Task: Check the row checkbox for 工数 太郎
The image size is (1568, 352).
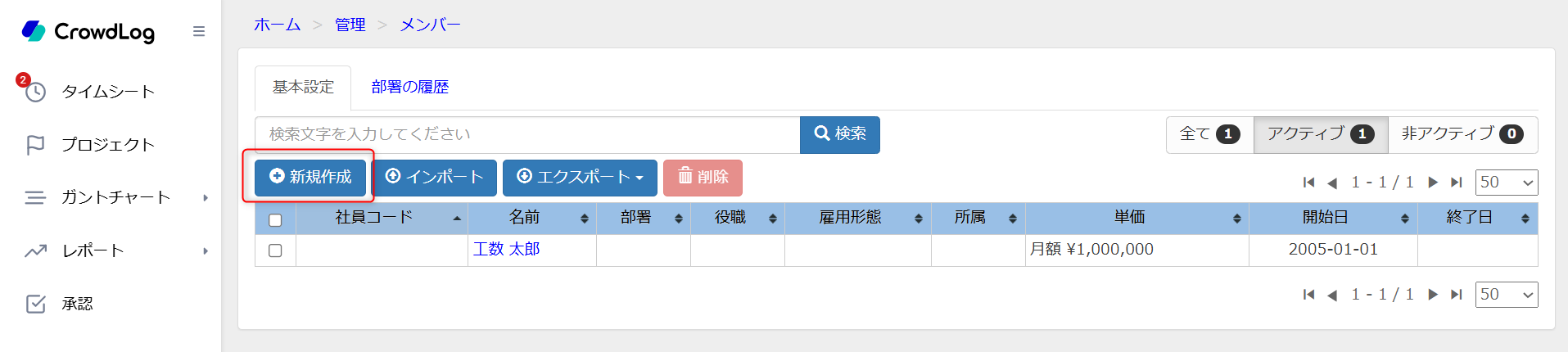Action: (x=275, y=250)
